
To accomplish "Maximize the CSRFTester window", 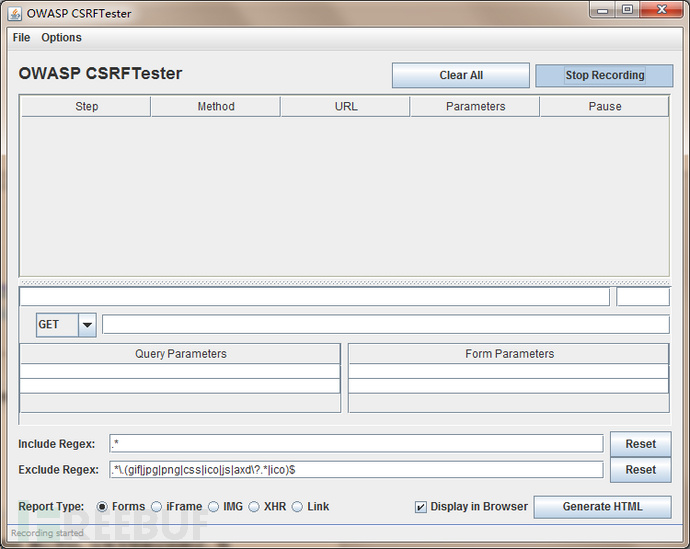I will pyautogui.click(x=628, y=10).
